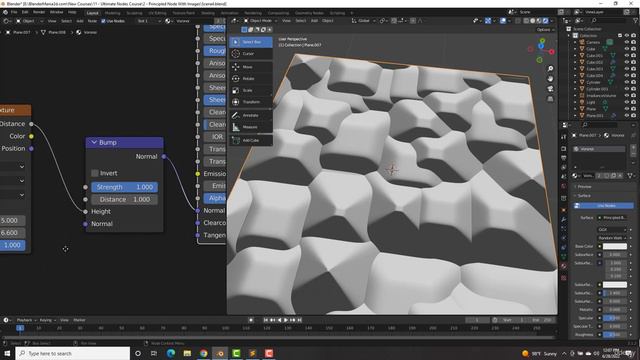Image resolution: width=640 pixels, height=360 pixels.
Task: Click Voronoi node field showing 6.600
Action: pos(12,233)
